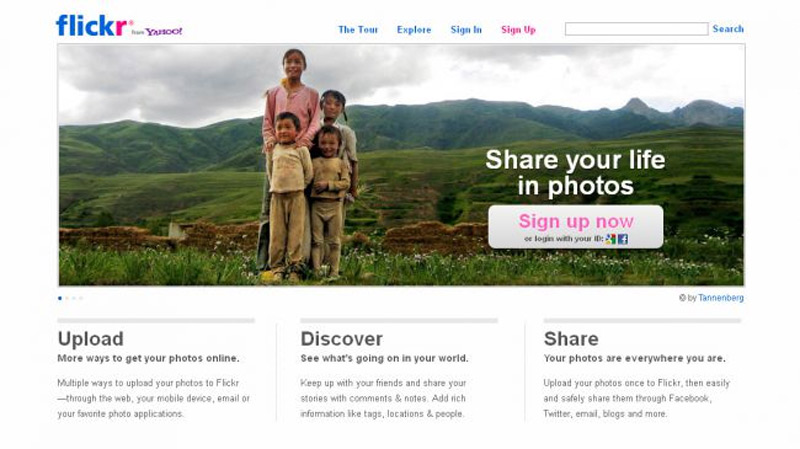Image resolution: width=800 pixels, height=449 pixels.
Task: Go to the Sign In page
Action: coord(466,30)
